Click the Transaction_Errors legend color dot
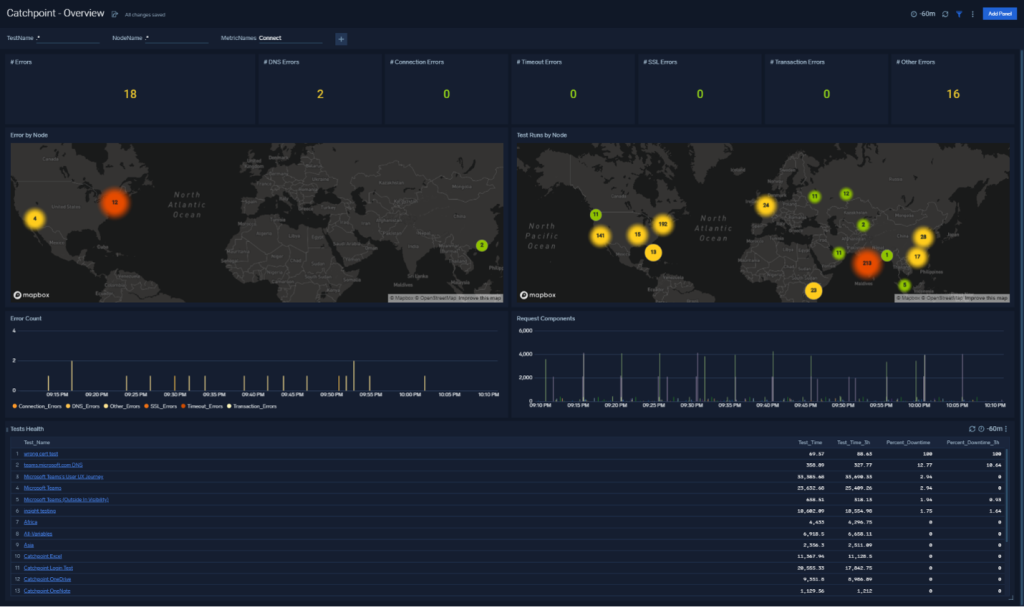This screenshot has height=610, width=1024. click(x=231, y=406)
